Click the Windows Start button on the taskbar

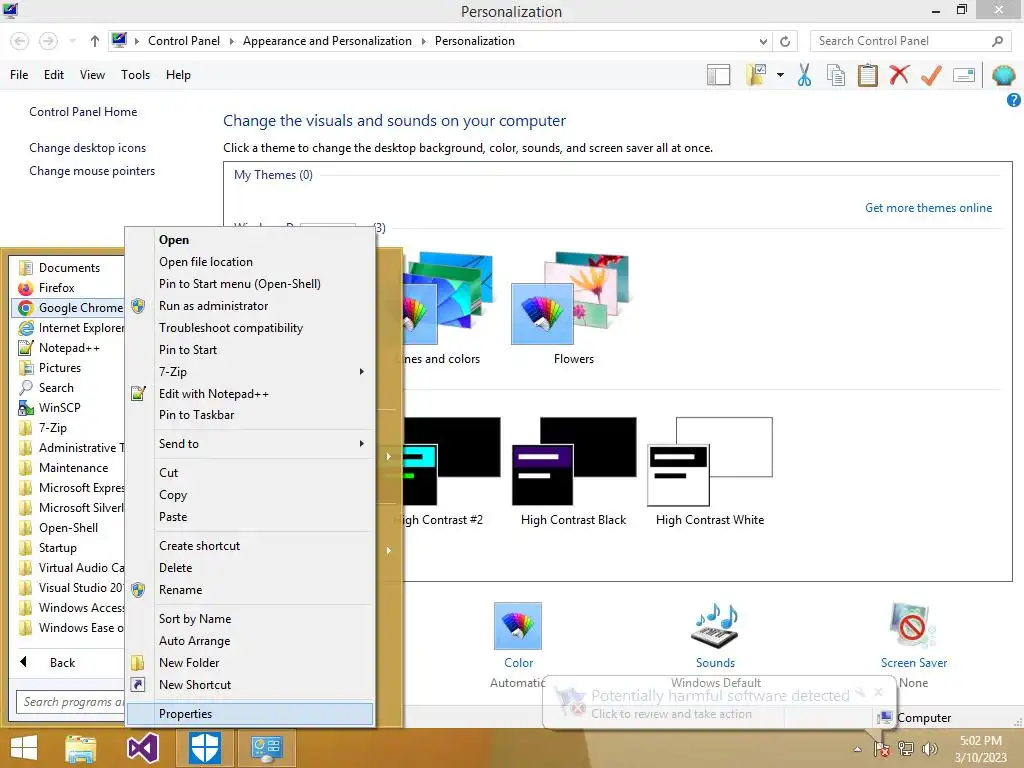click(24, 748)
